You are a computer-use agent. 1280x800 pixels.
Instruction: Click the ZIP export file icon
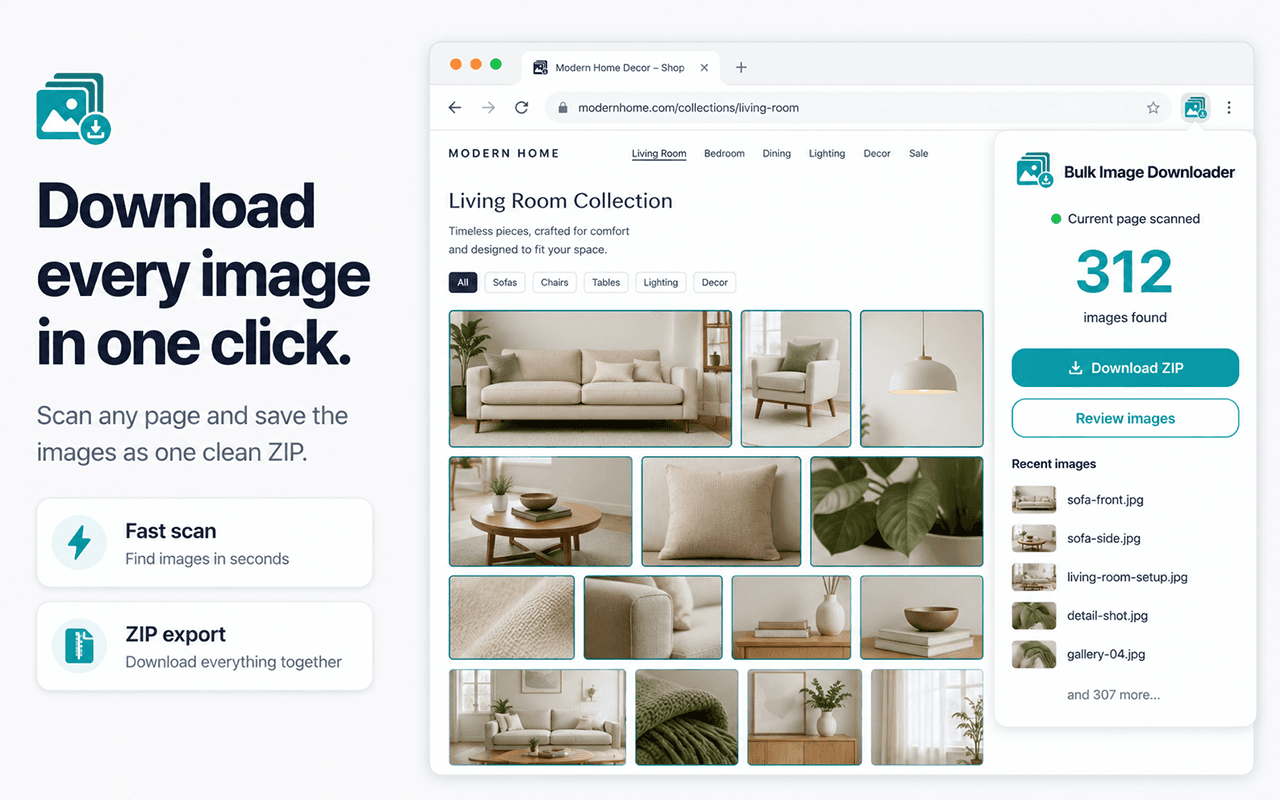(79, 645)
